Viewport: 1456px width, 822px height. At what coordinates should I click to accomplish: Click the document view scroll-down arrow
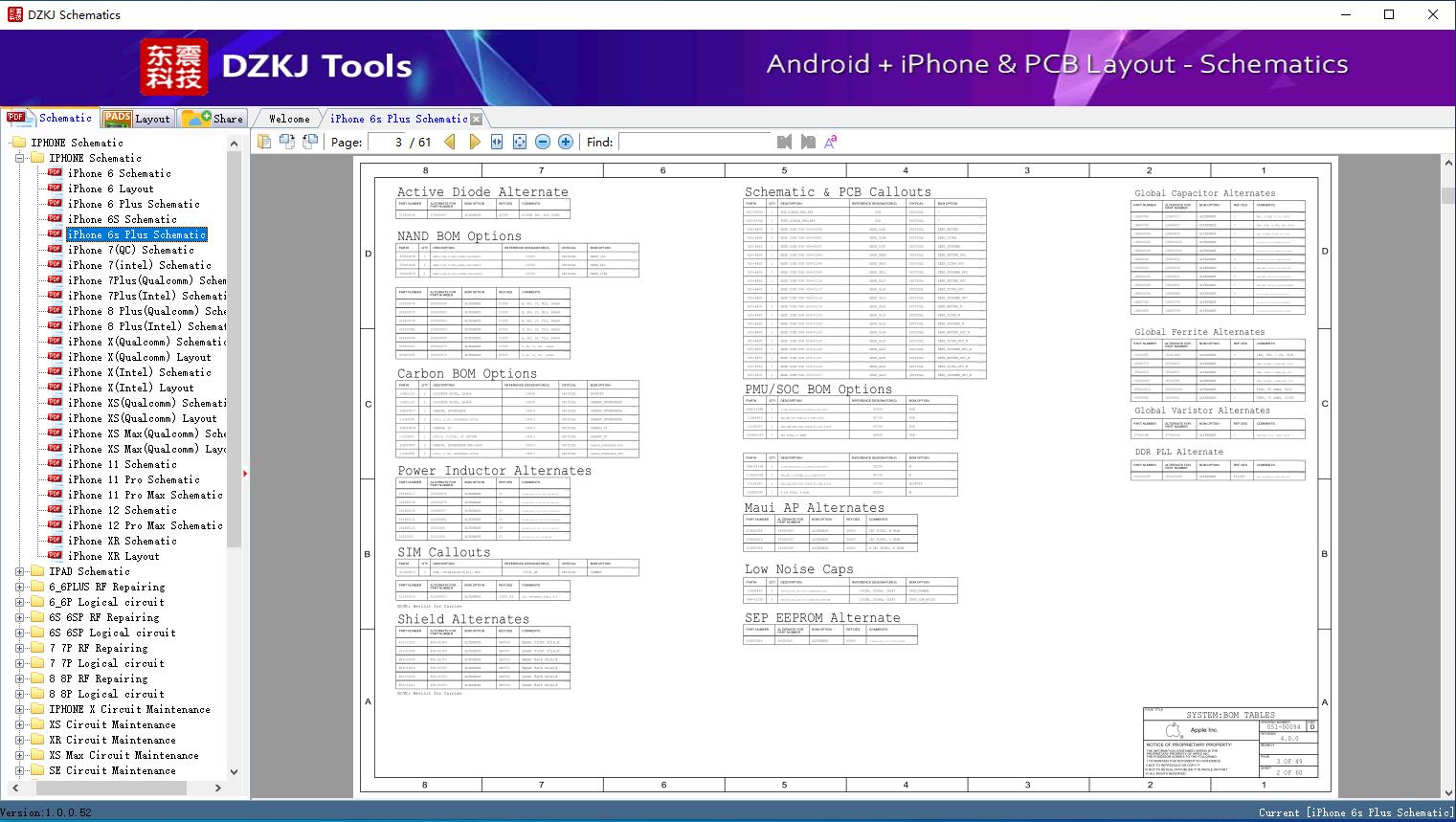coord(1448,791)
